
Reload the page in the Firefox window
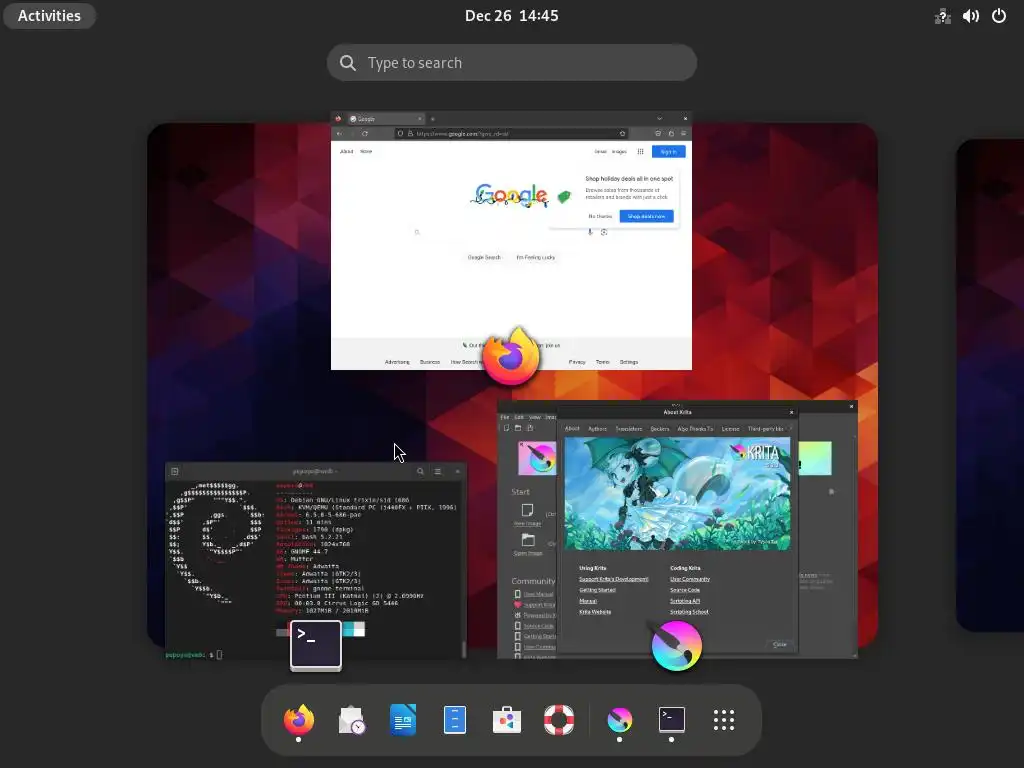click(365, 133)
